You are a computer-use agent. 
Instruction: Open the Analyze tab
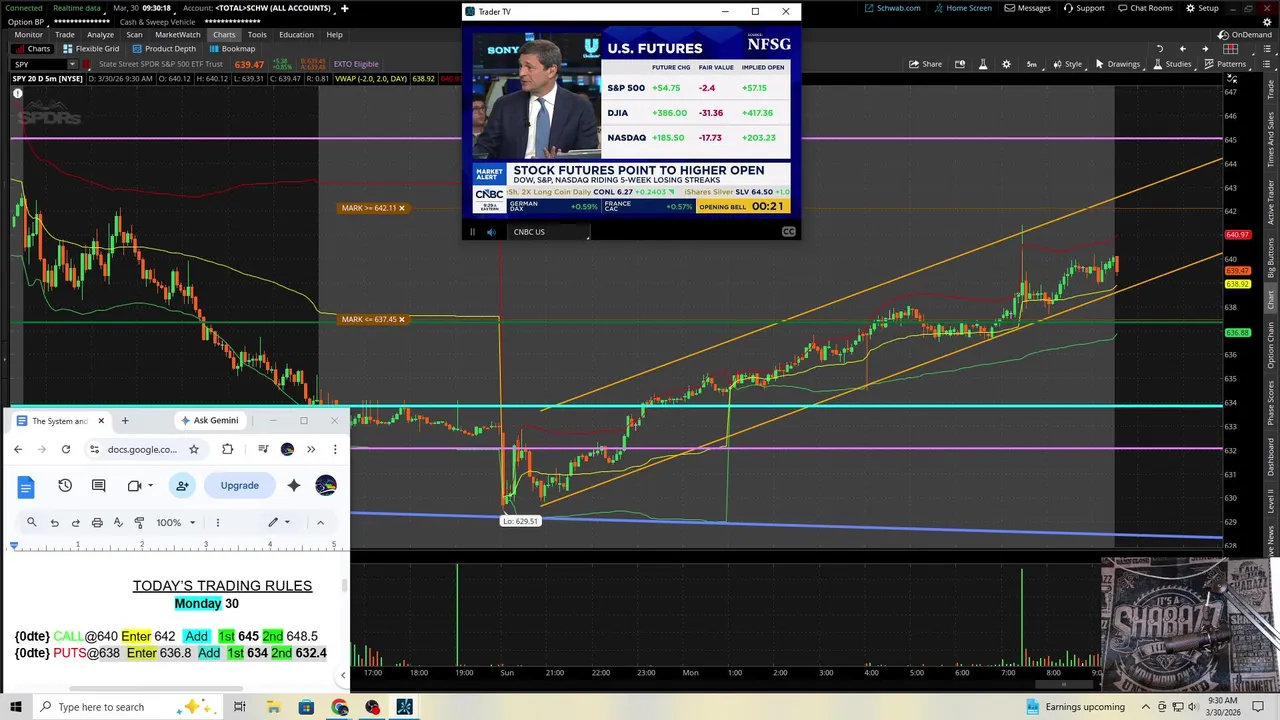pos(100,34)
